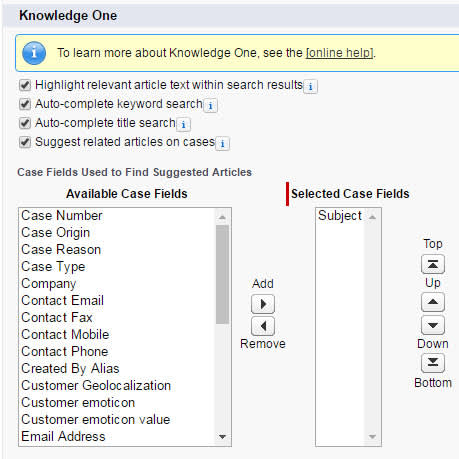
Task: Select Created By Alias field
Action: point(117,369)
